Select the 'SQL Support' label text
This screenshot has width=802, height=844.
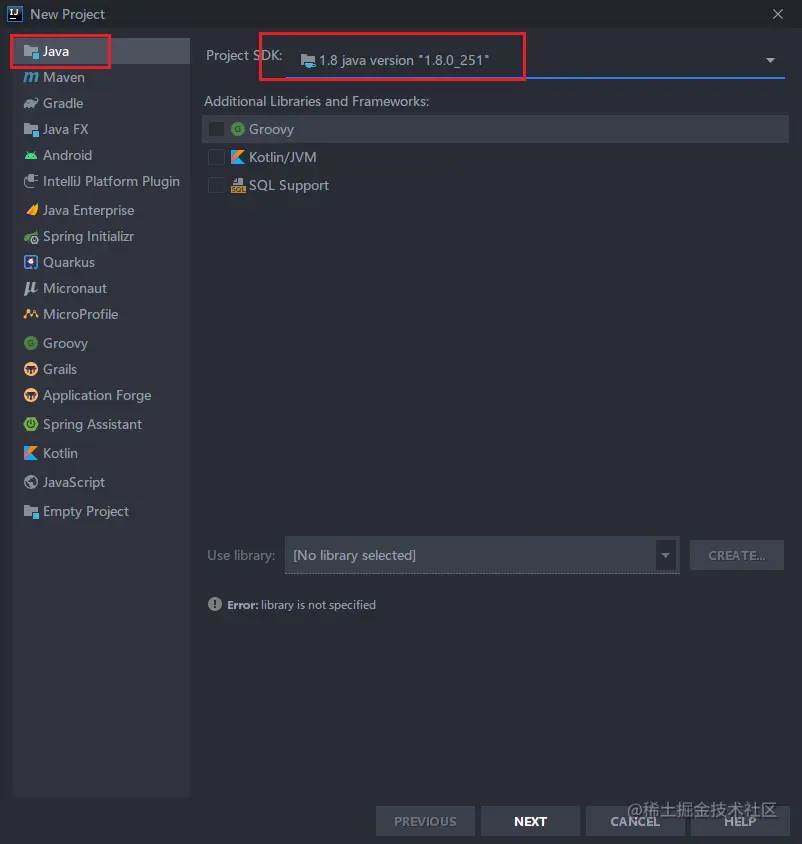(289, 186)
